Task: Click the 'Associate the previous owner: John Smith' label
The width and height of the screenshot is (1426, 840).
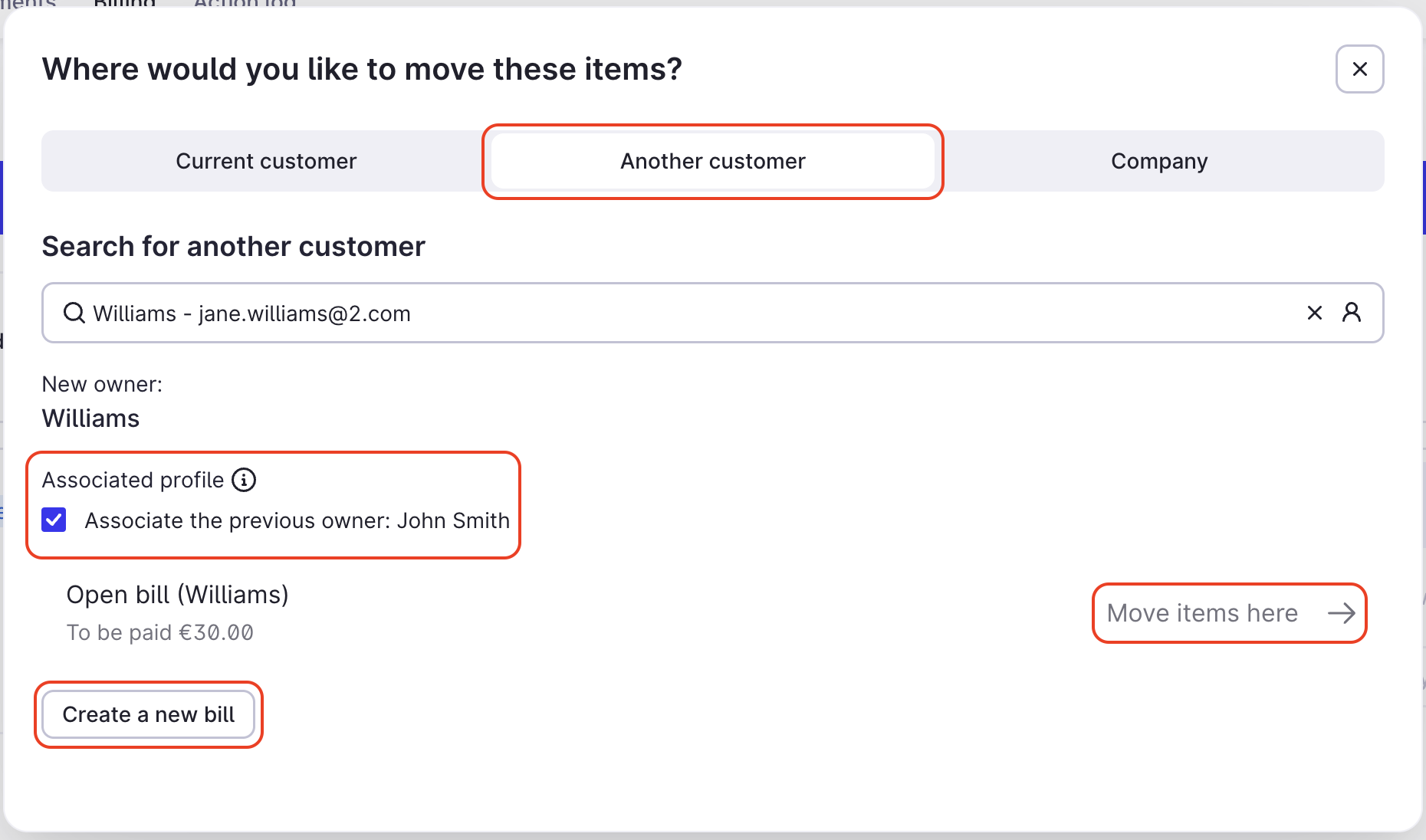Action: click(x=297, y=520)
